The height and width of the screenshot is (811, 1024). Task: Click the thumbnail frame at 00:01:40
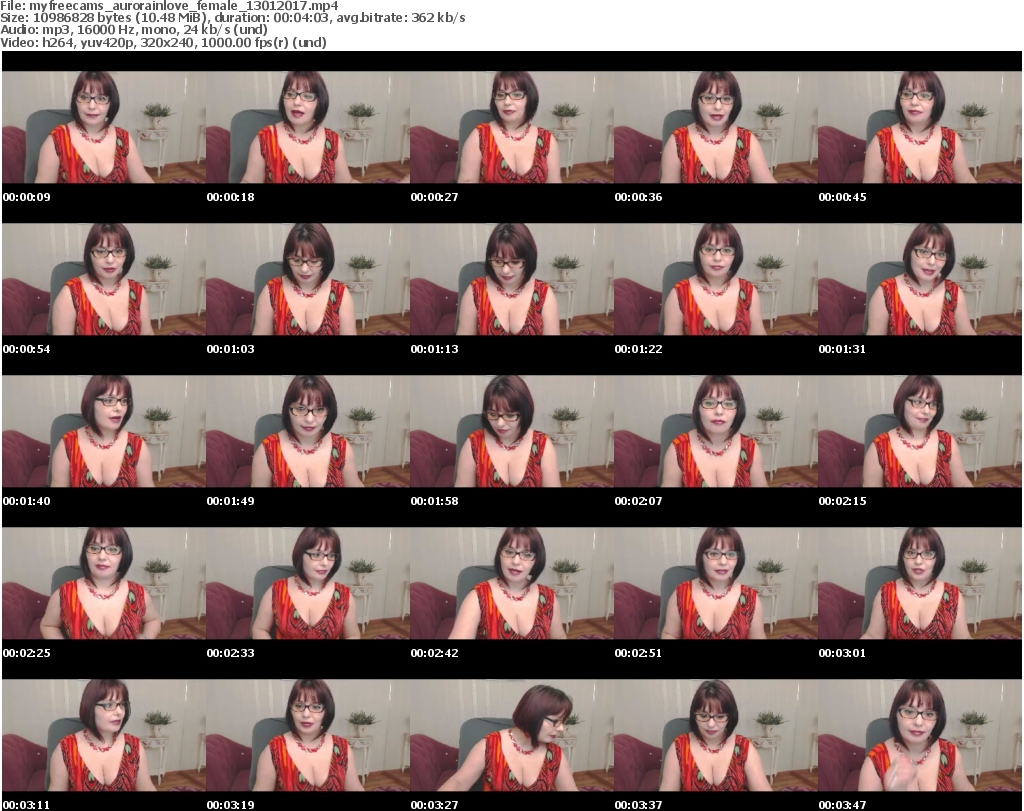click(x=104, y=431)
